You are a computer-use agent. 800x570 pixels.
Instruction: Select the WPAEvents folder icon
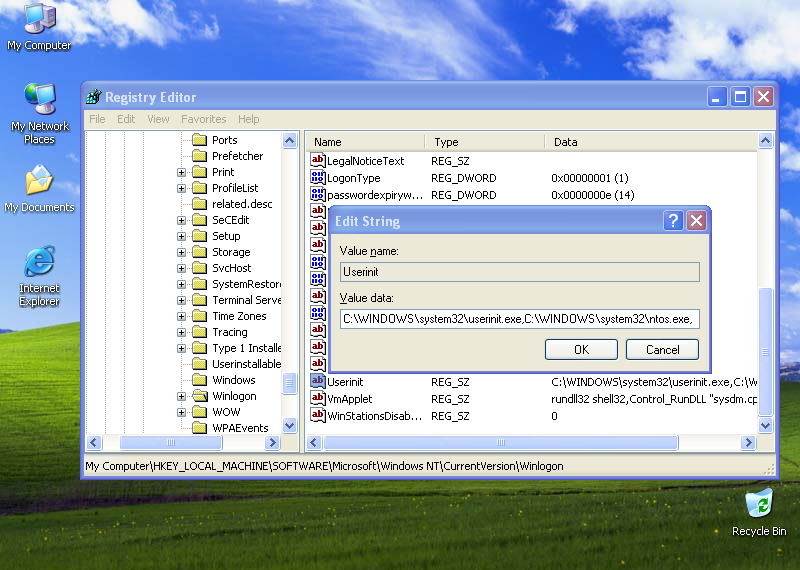(x=199, y=428)
